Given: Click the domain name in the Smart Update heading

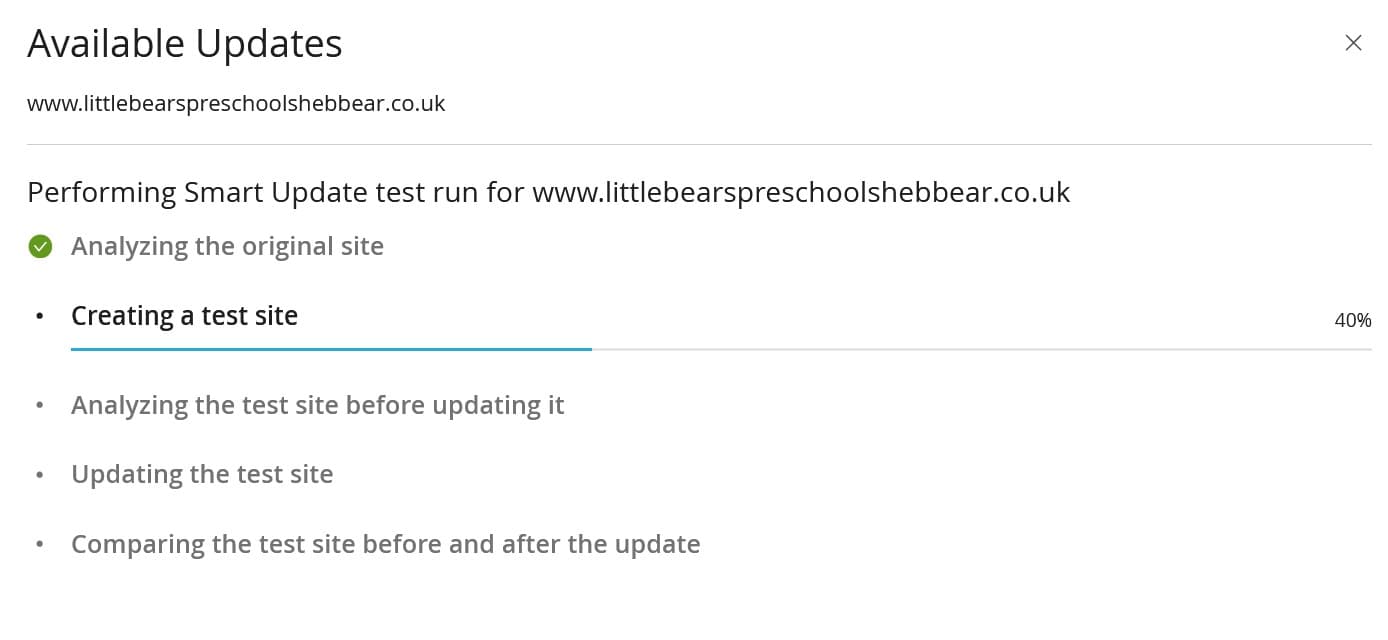Looking at the screenshot, I should 801,192.
